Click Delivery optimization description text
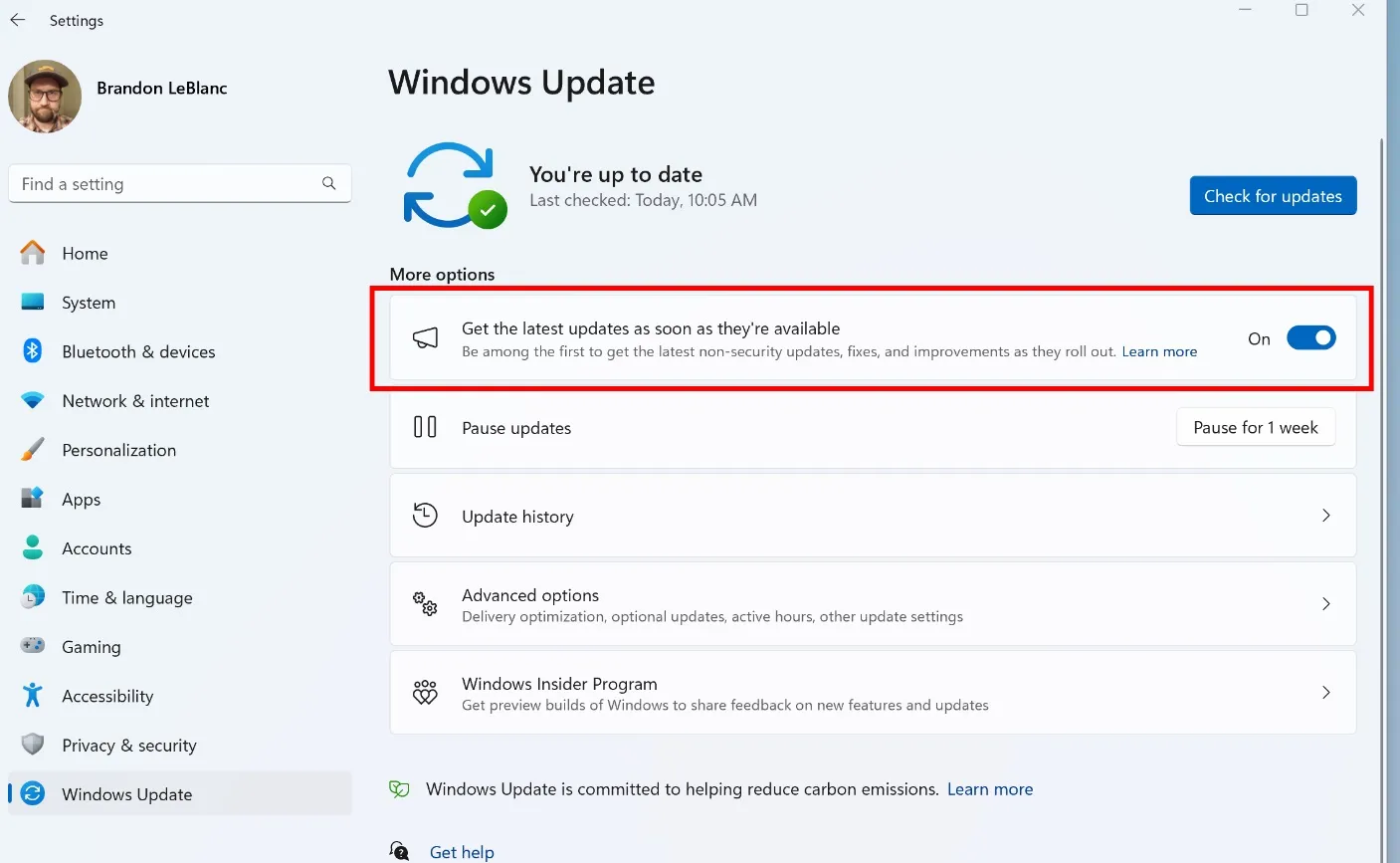Viewport: 1400px width, 863px height. (712, 617)
